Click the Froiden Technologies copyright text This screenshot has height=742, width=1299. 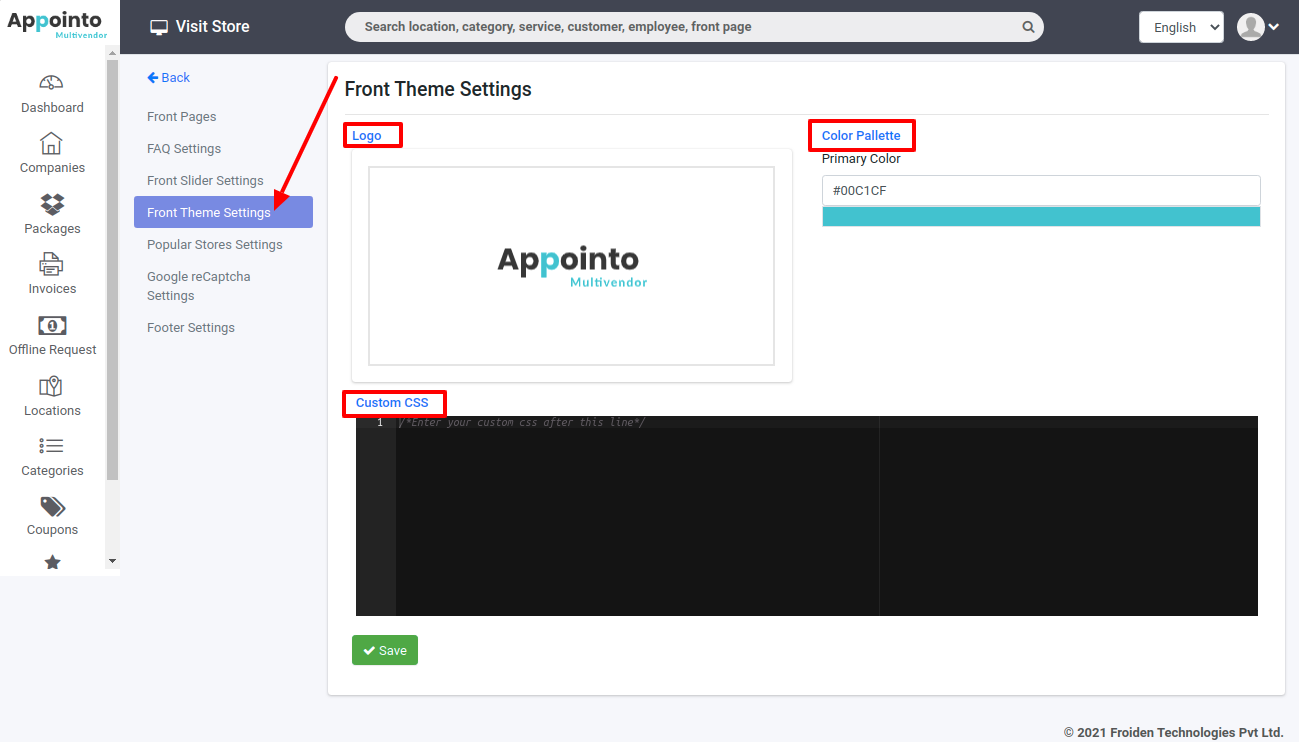[x=1173, y=733]
